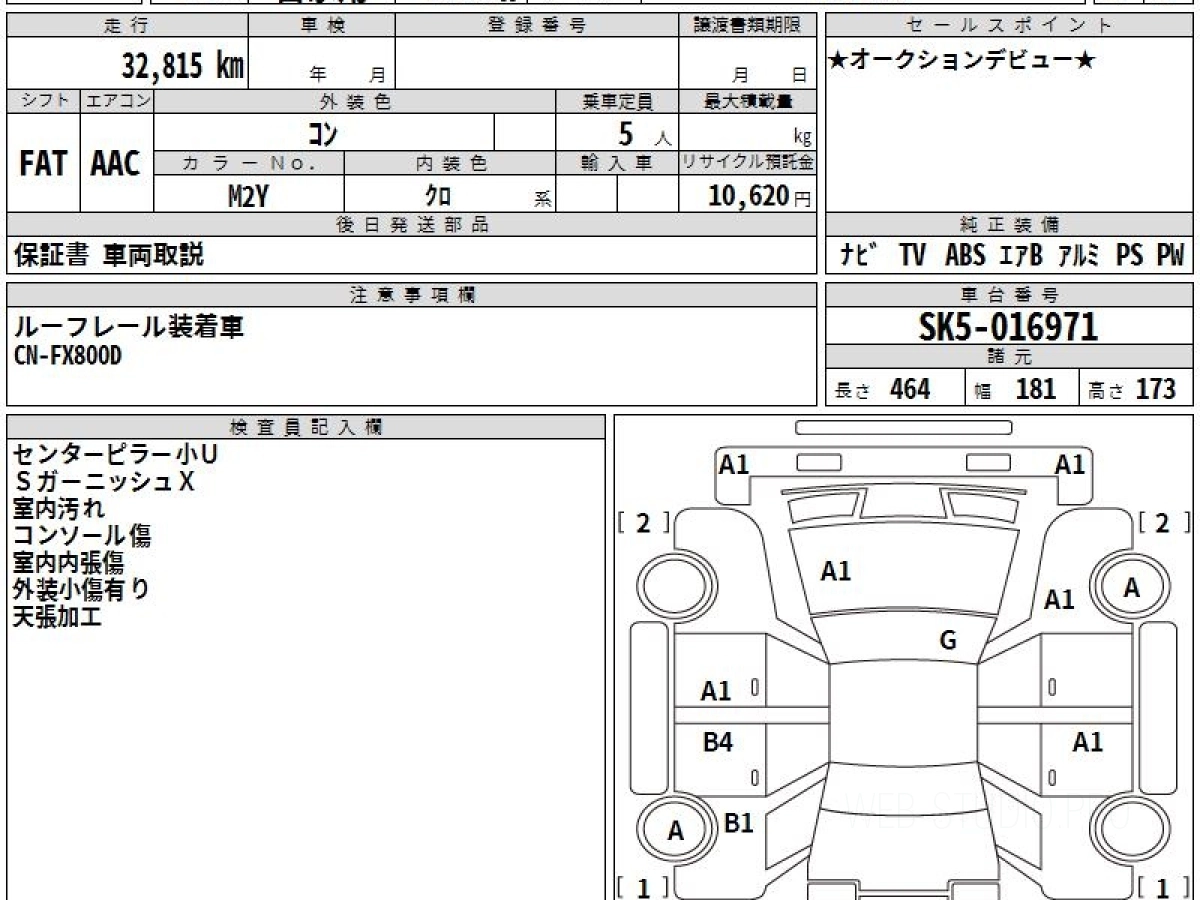Select the length value 464
The width and height of the screenshot is (1200, 900).
(911, 389)
